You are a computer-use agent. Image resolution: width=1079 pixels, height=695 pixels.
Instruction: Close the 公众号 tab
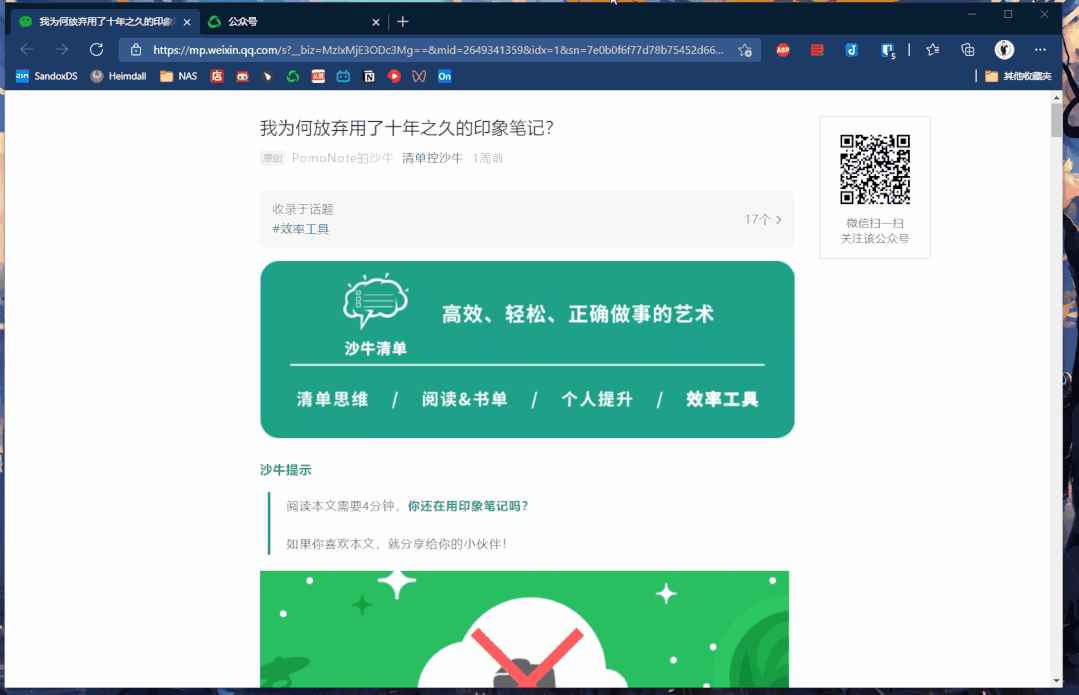coord(376,22)
